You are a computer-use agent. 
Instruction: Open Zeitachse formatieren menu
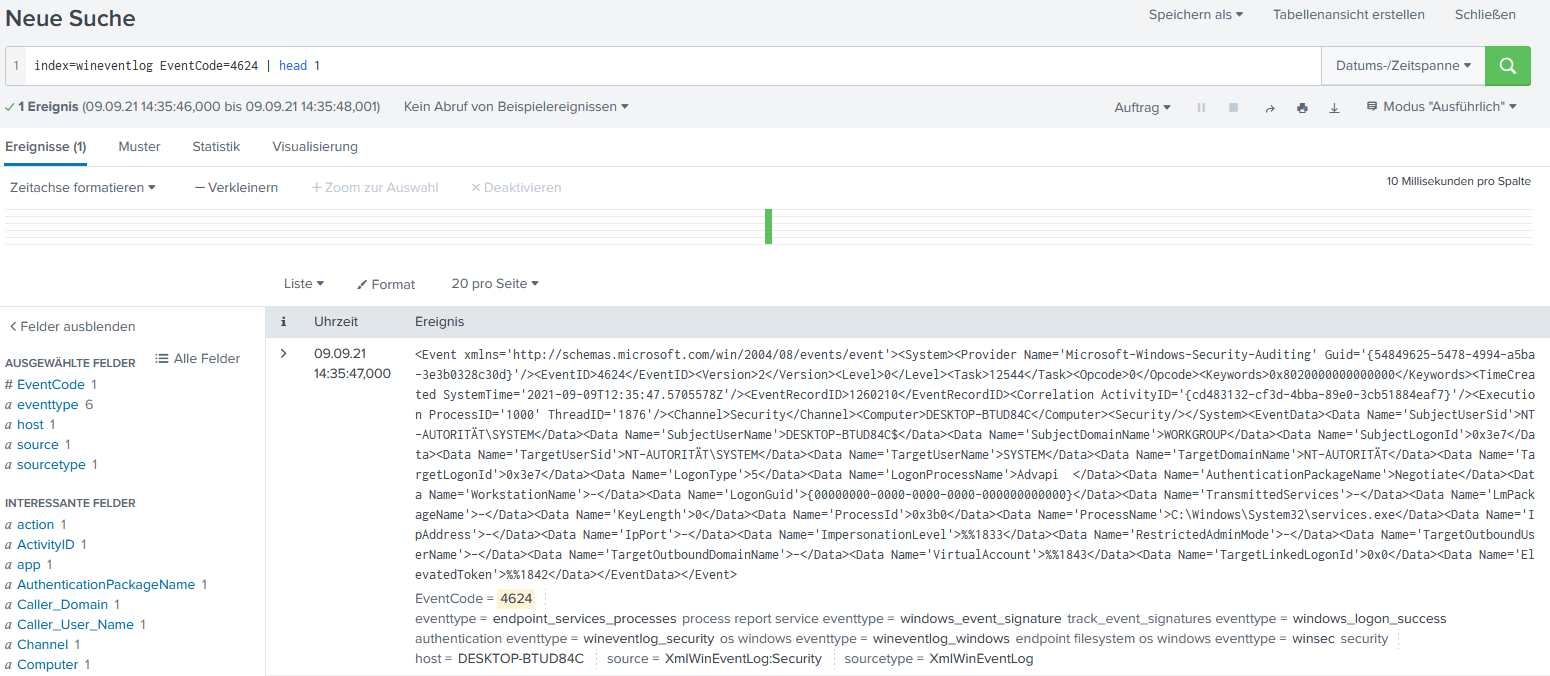(82, 187)
